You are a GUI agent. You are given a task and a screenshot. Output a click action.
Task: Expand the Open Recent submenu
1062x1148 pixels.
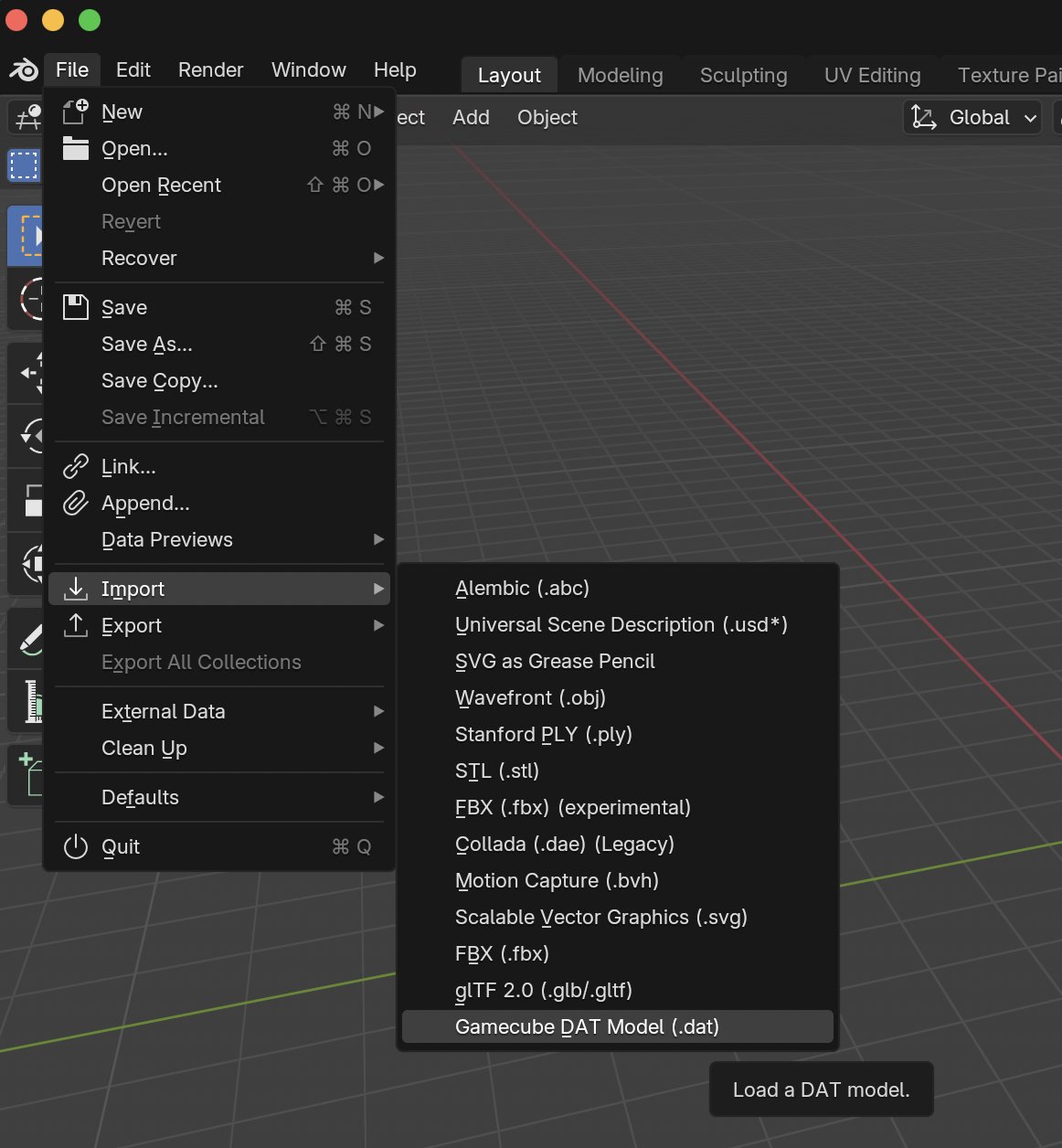point(219,185)
